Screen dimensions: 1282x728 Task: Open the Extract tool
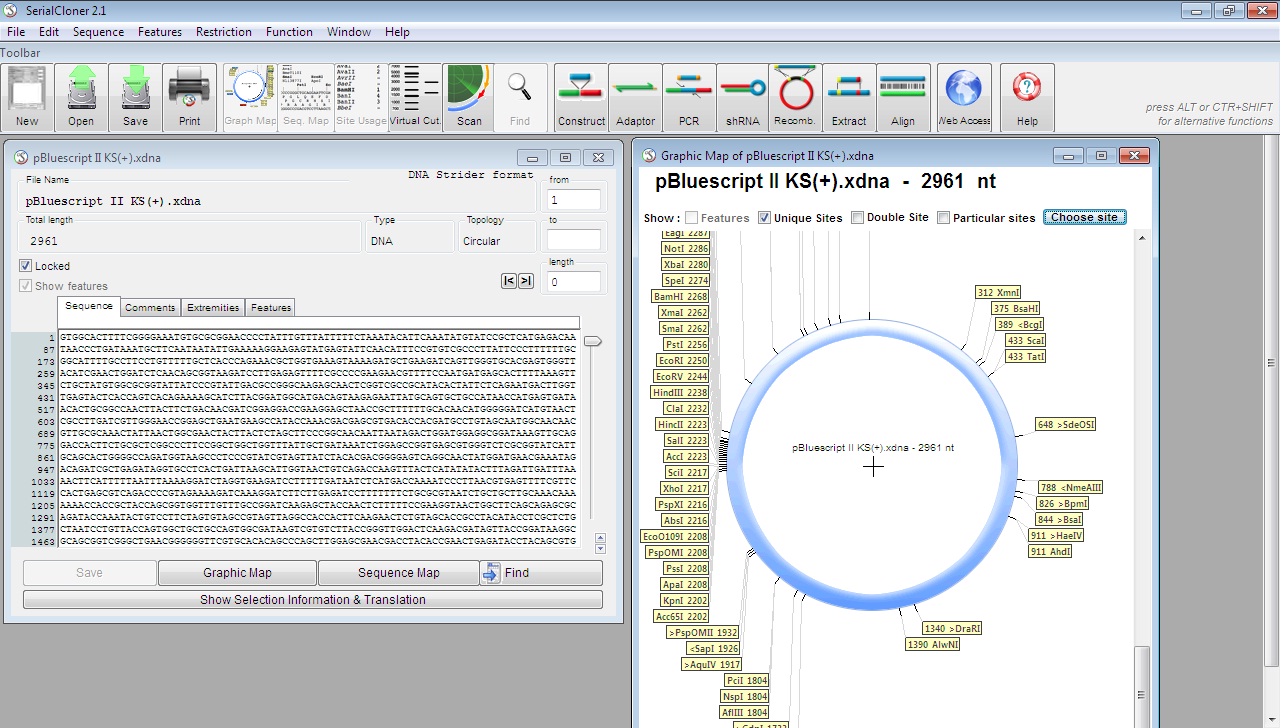pyautogui.click(x=849, y=97)
